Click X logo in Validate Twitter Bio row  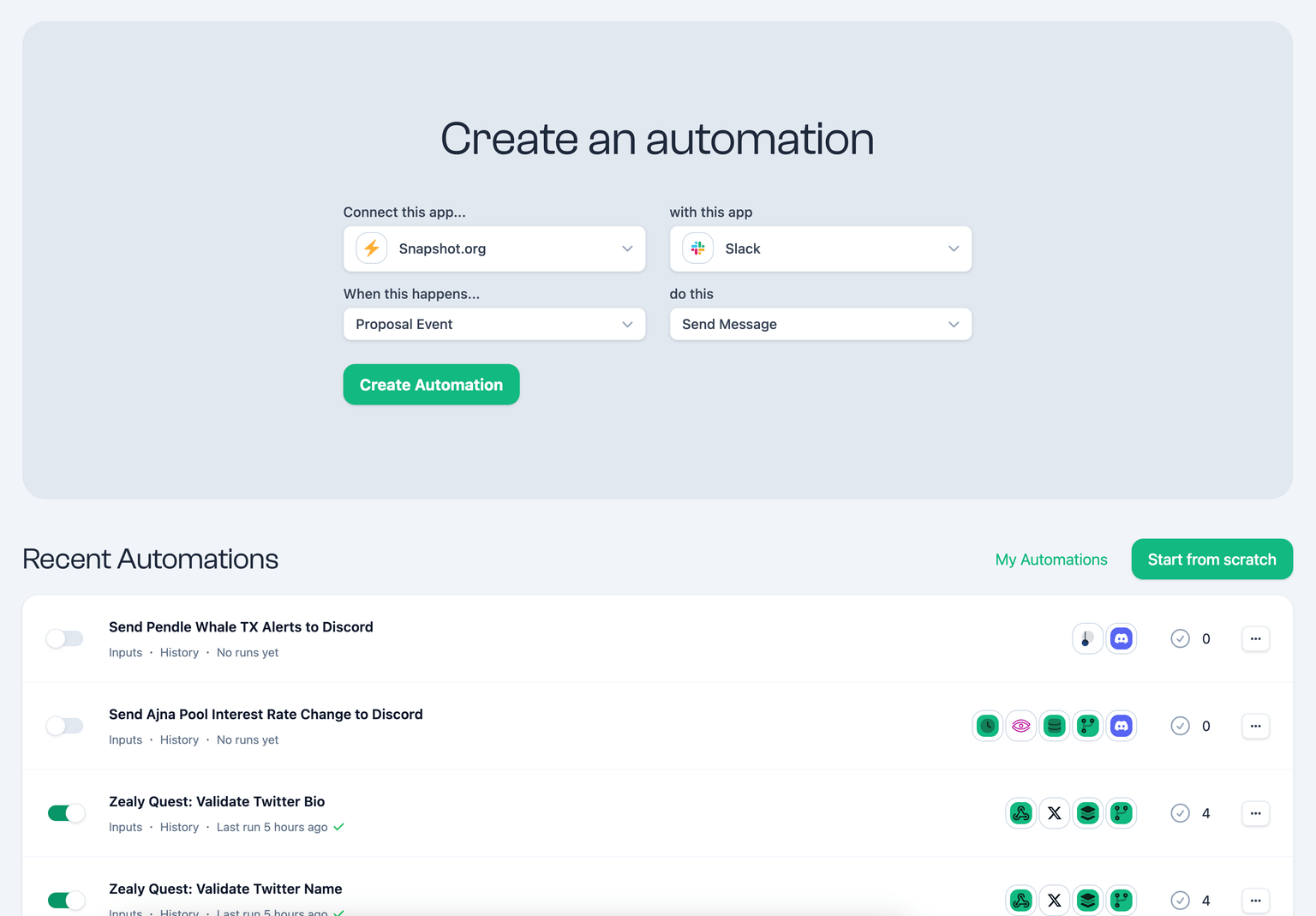[x=1055, y=813]
